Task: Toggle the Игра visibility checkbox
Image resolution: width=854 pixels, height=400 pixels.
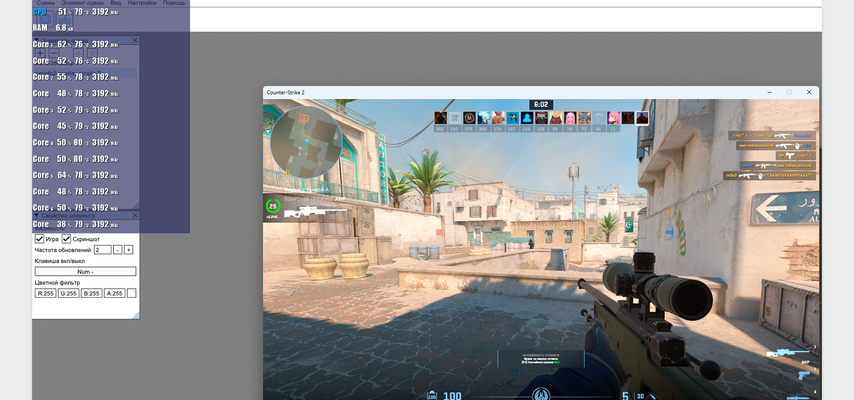Action: pos(39,239)
